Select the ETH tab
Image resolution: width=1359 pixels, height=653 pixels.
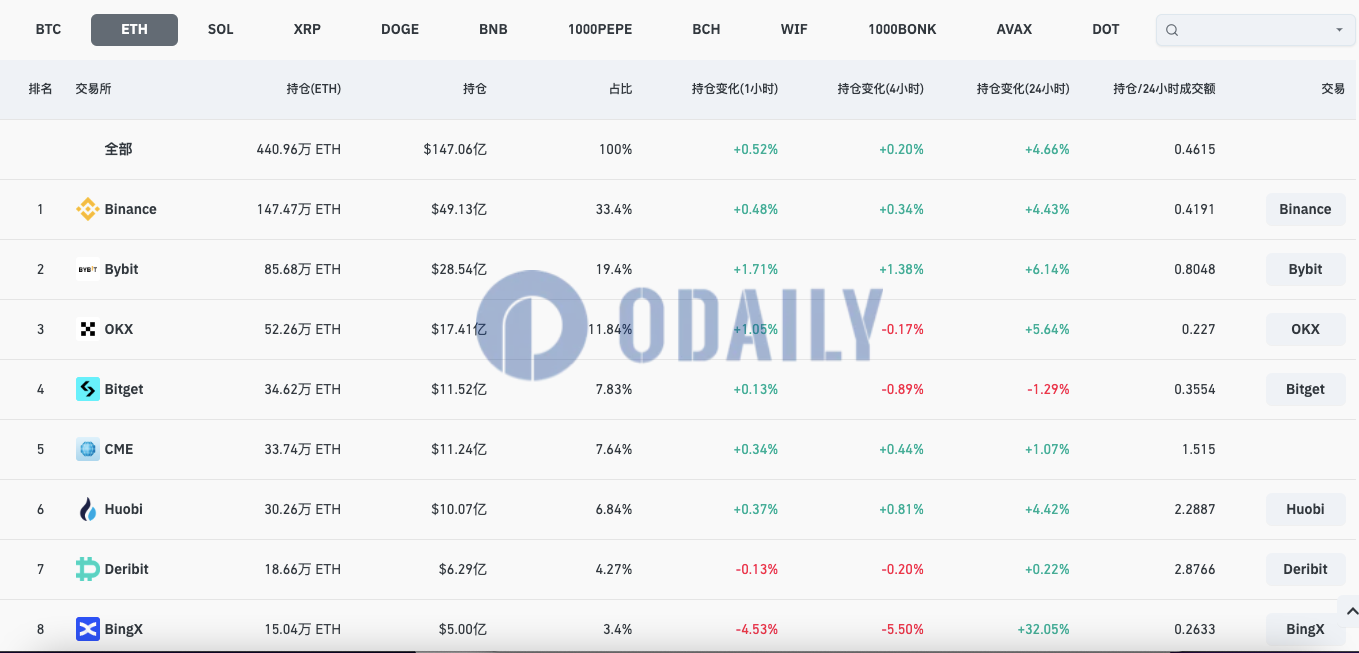(134, 30)
